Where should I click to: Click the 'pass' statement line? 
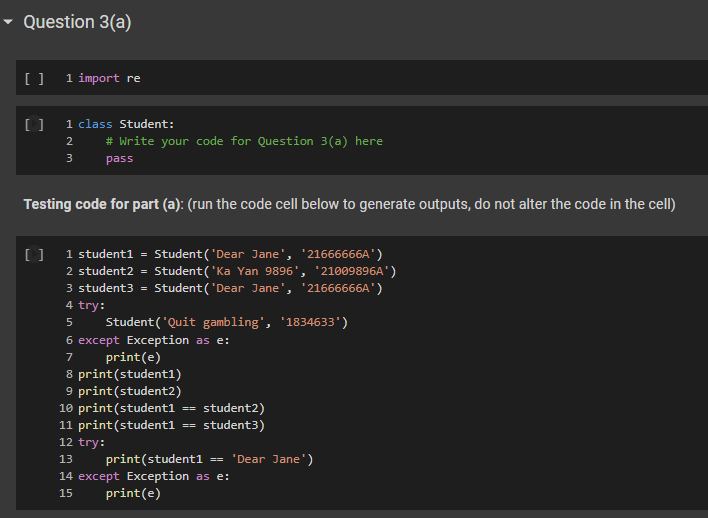pyautogui.click(x=120, y=159)
